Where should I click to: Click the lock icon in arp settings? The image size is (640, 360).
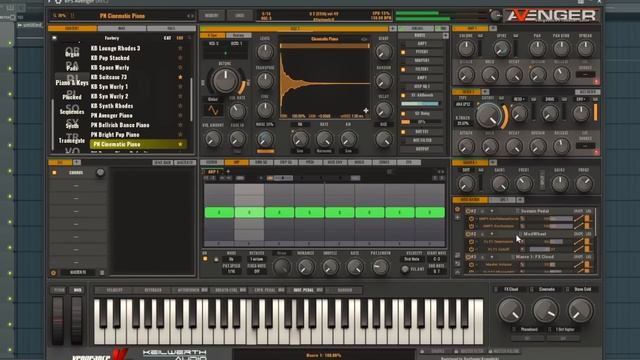pos(216,259)
